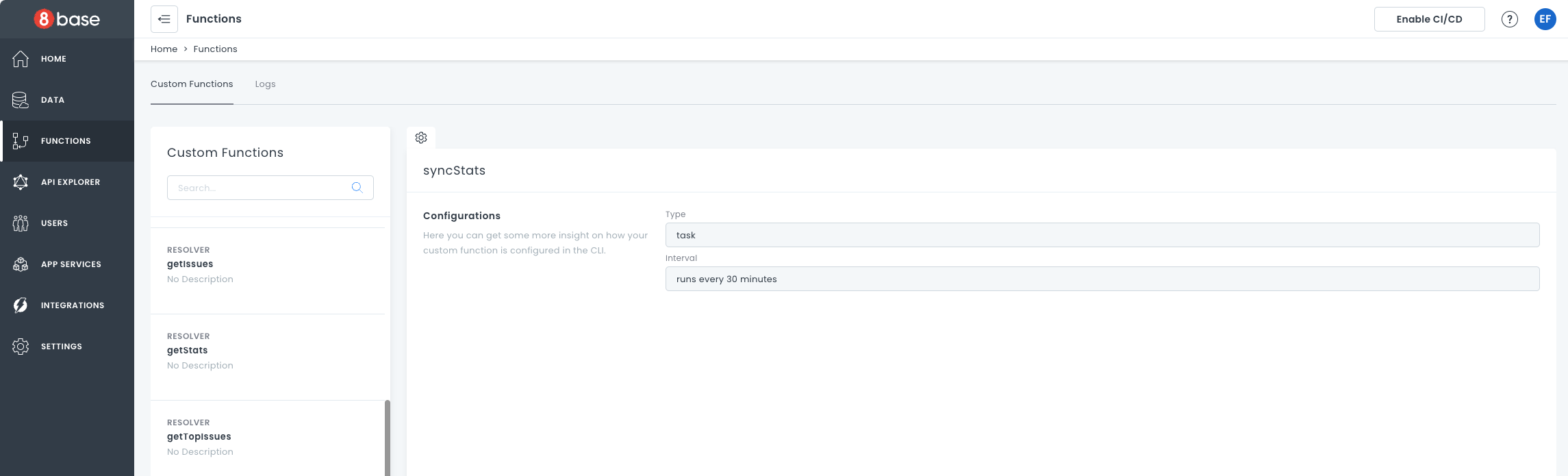This screenshot has width=1568, height=476.
Task: Select the gear tab above syncStats
Action: pos(421,138)
